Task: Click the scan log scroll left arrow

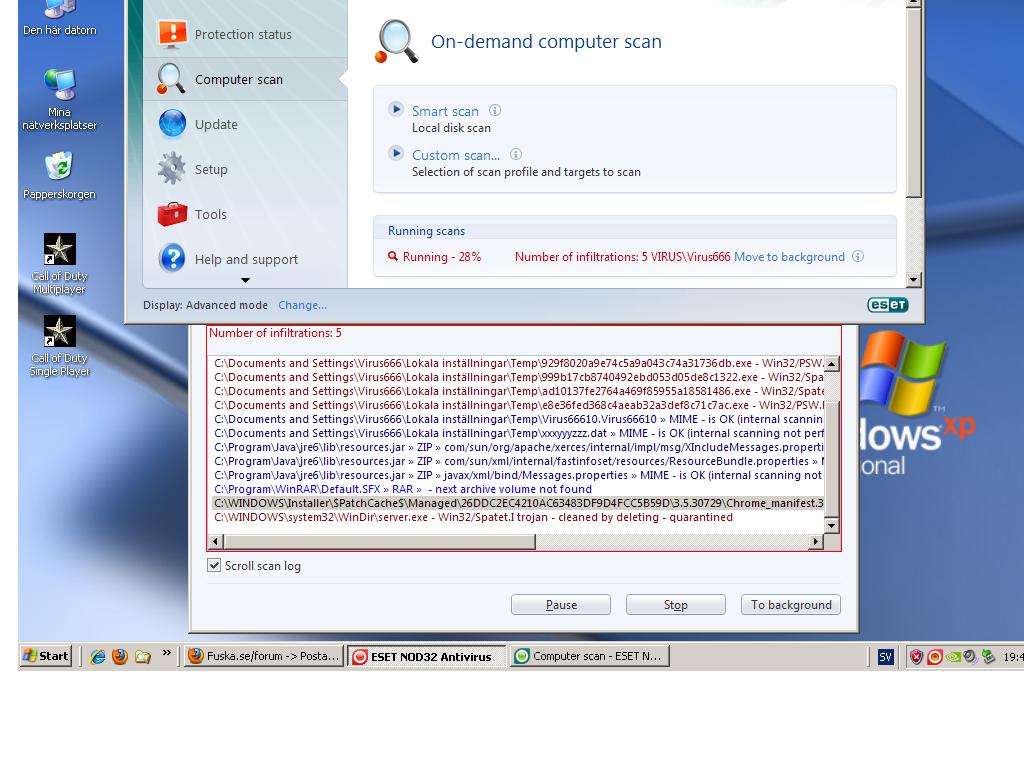Action: (216, 541)
